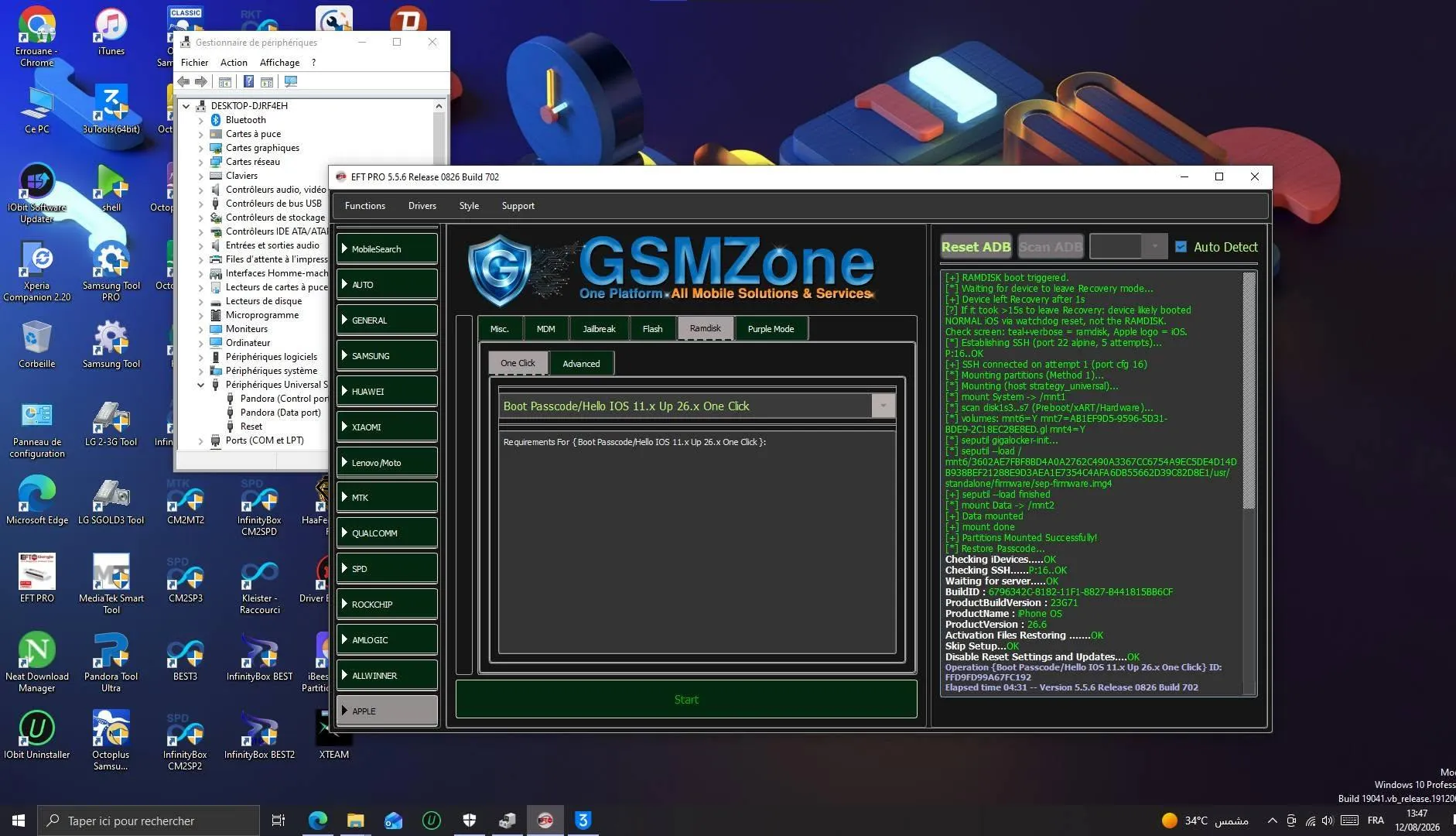Open the iTunes desktop shortcut
Screen dimensions: 1456x836
(x=111, y=32)
